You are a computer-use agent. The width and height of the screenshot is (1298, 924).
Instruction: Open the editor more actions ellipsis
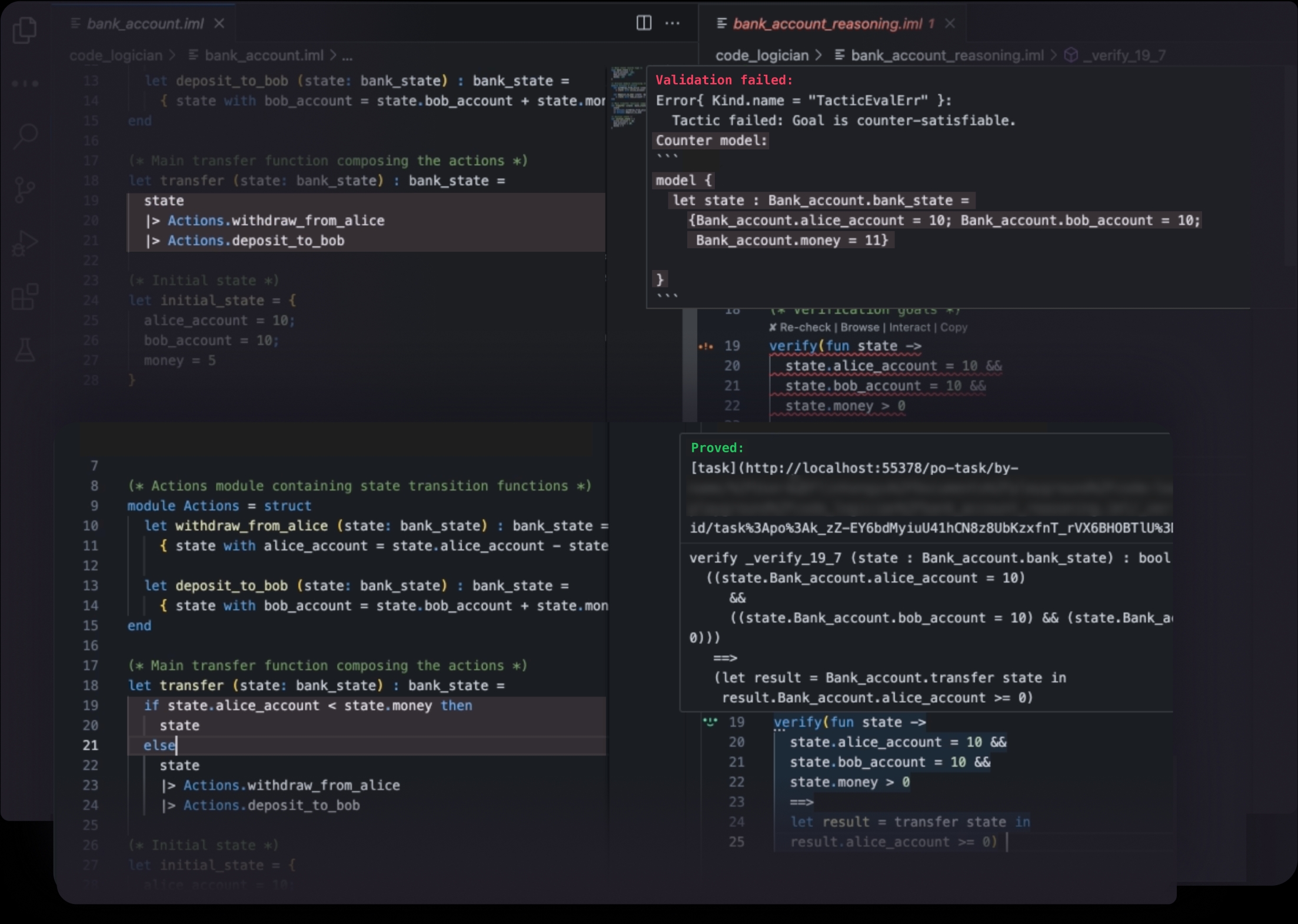(x=673, y=23)
